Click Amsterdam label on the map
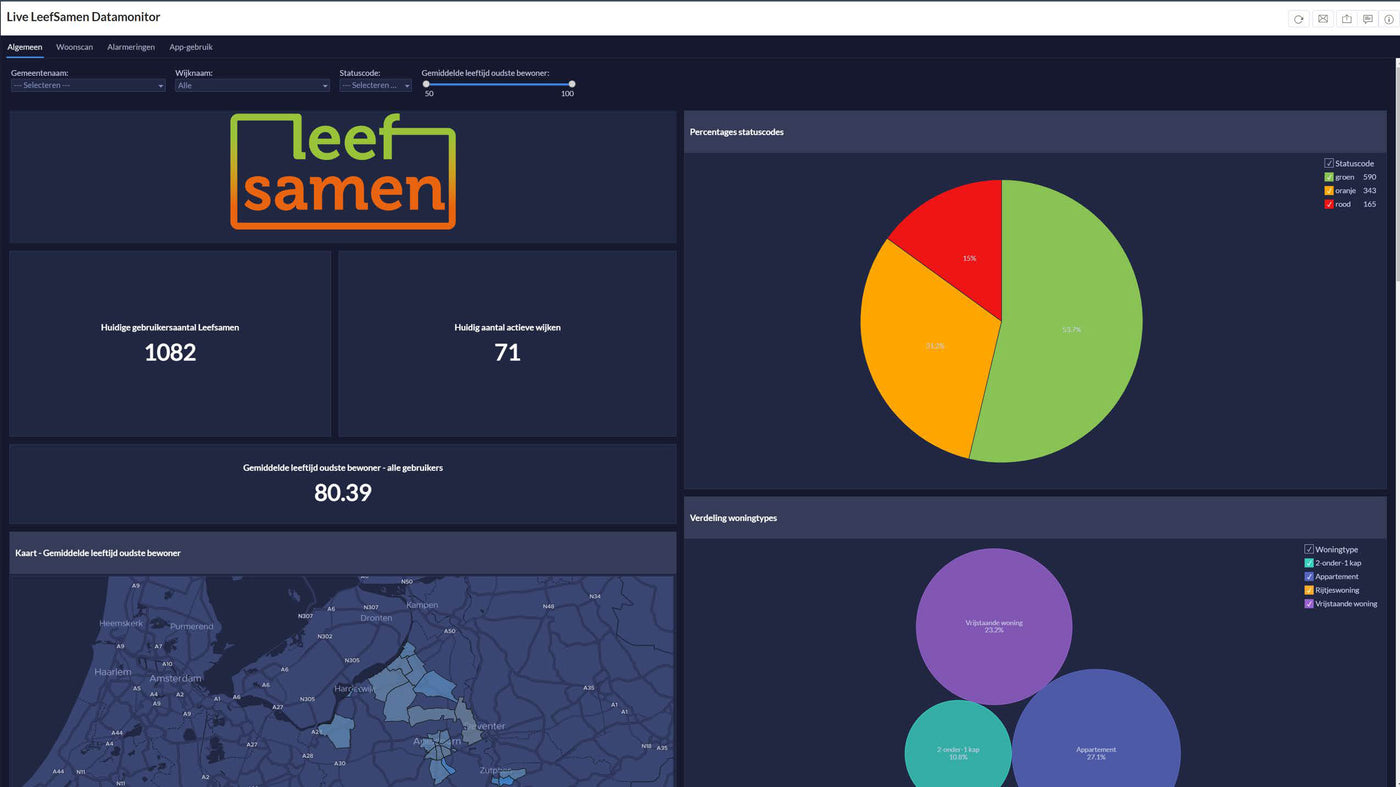This screenshot has height=787, width=1400. coord(175,678)
